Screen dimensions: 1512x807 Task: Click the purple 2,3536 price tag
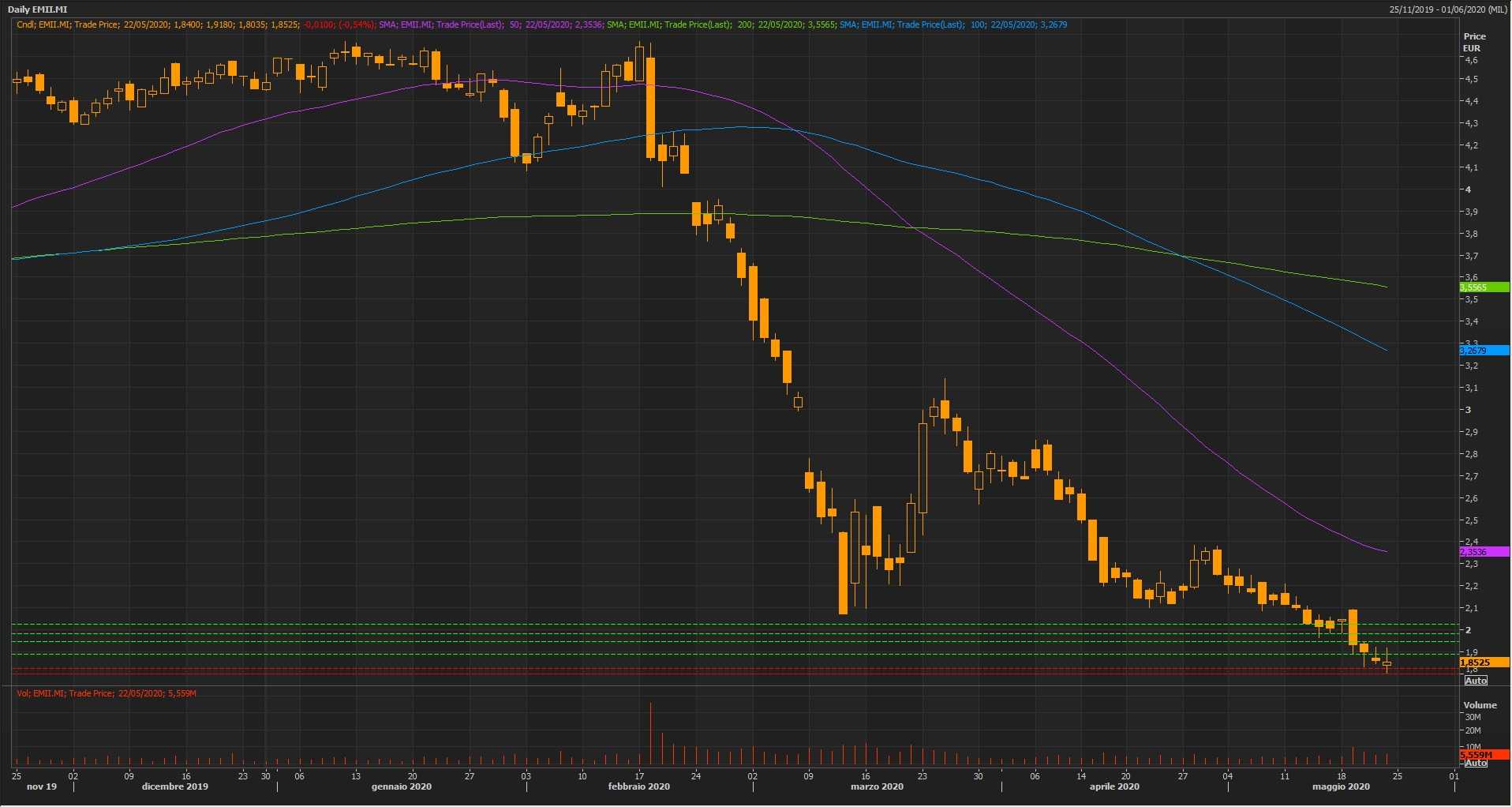(1483, 552)
